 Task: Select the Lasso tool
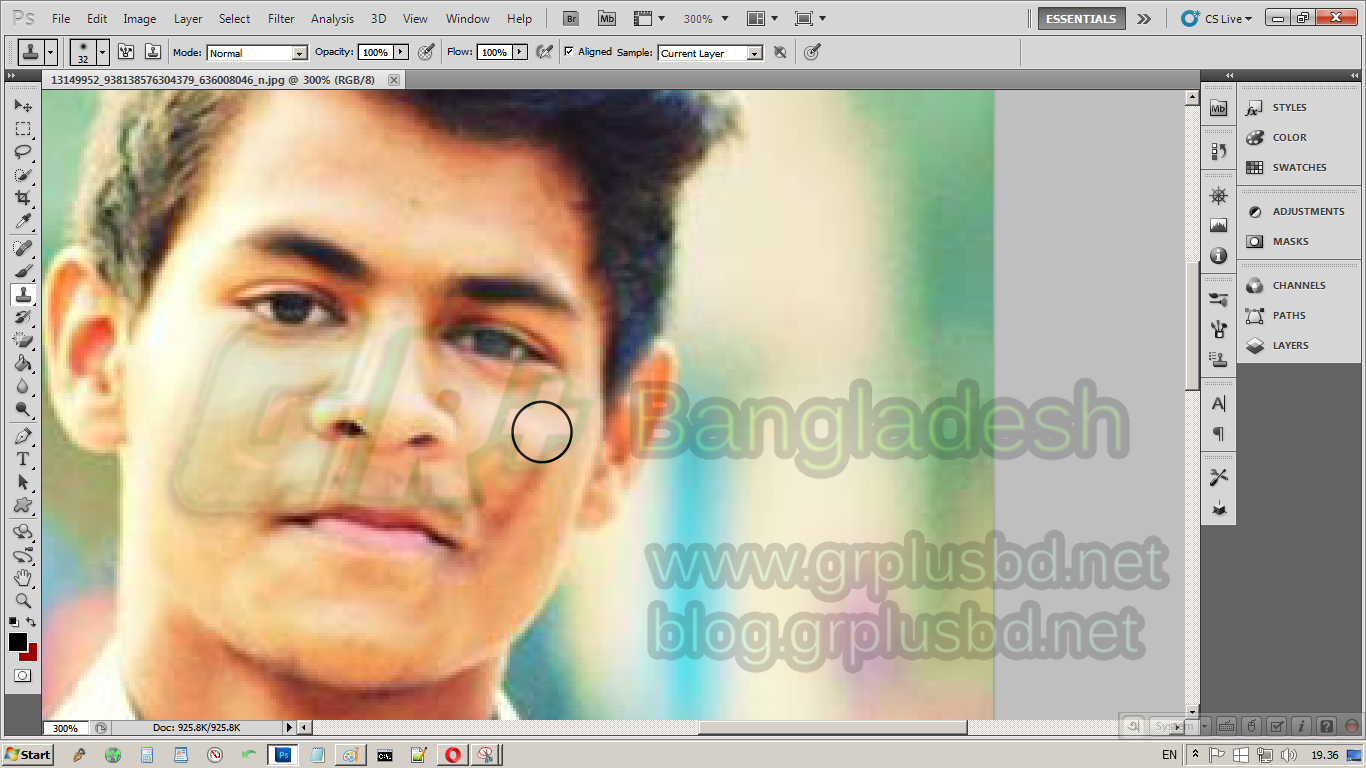click(x=23, y=152)
